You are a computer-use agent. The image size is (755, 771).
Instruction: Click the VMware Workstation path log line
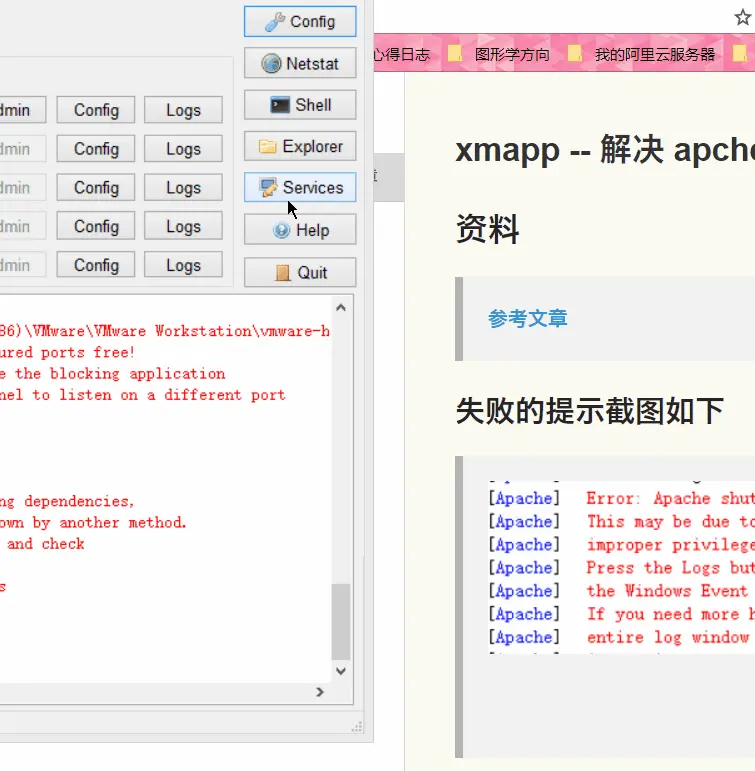click(x=165, y=331)
